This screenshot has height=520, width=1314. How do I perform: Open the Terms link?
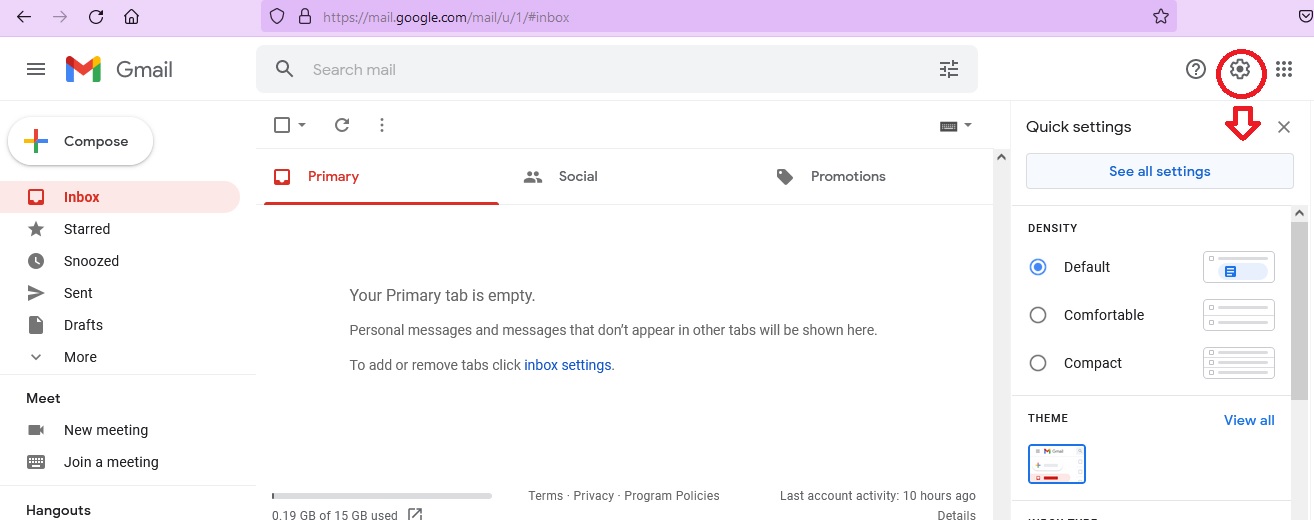(546, 495)
